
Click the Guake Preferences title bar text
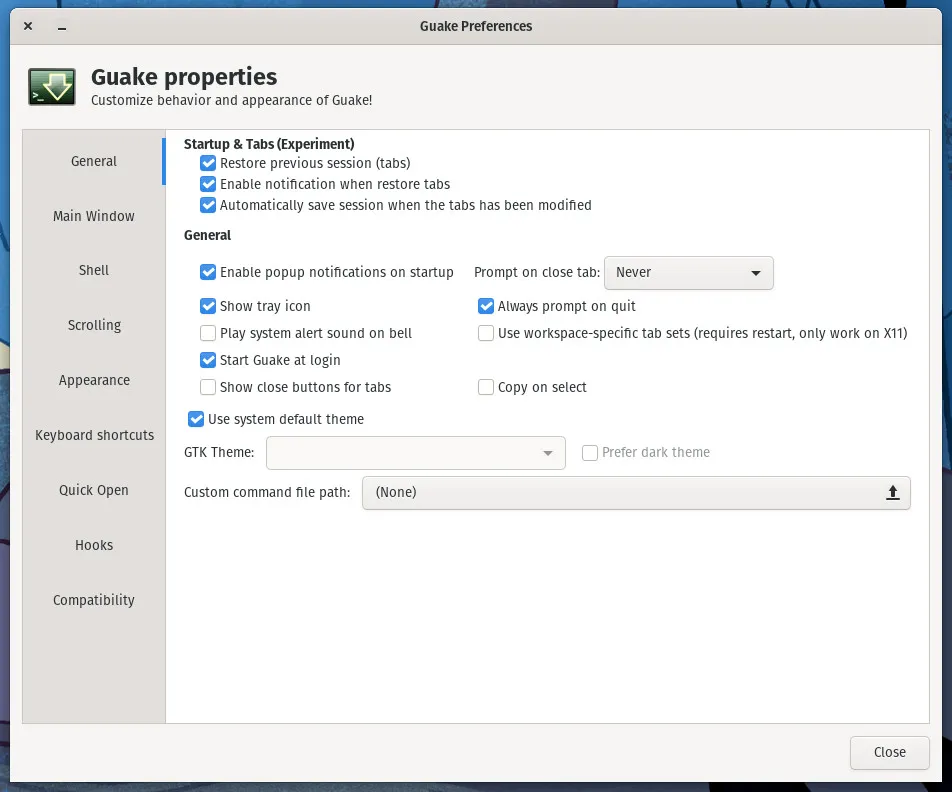(476, 26)
